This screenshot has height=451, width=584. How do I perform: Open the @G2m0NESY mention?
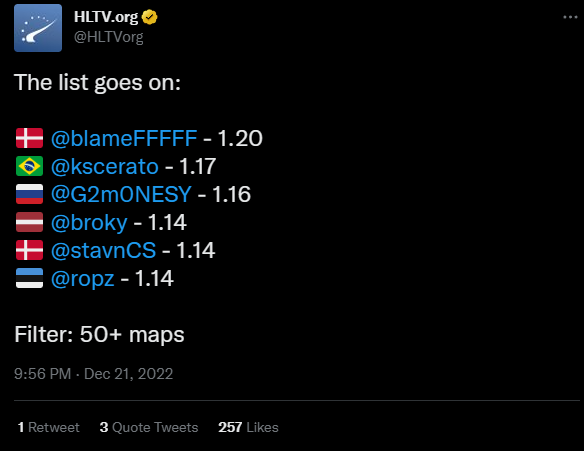point(121,194)
